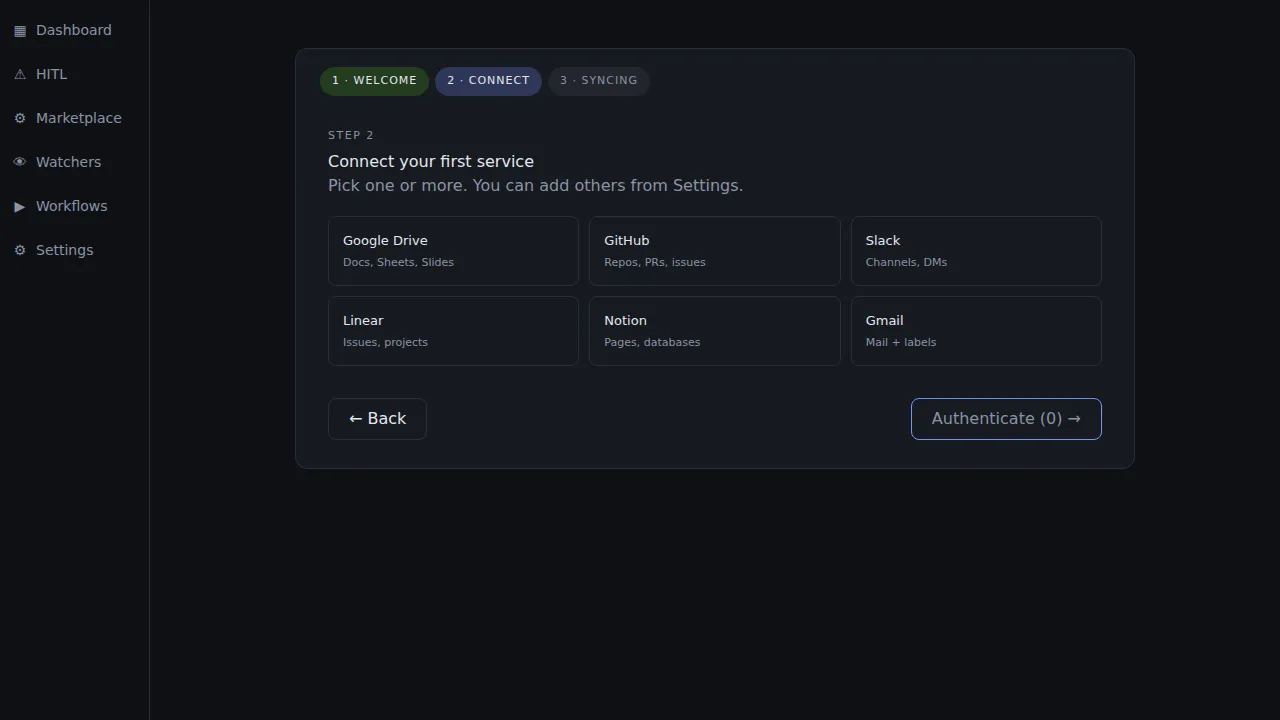This screenshot has height=720, width=1280.
Task: Click the Back button
Action: 377,419
